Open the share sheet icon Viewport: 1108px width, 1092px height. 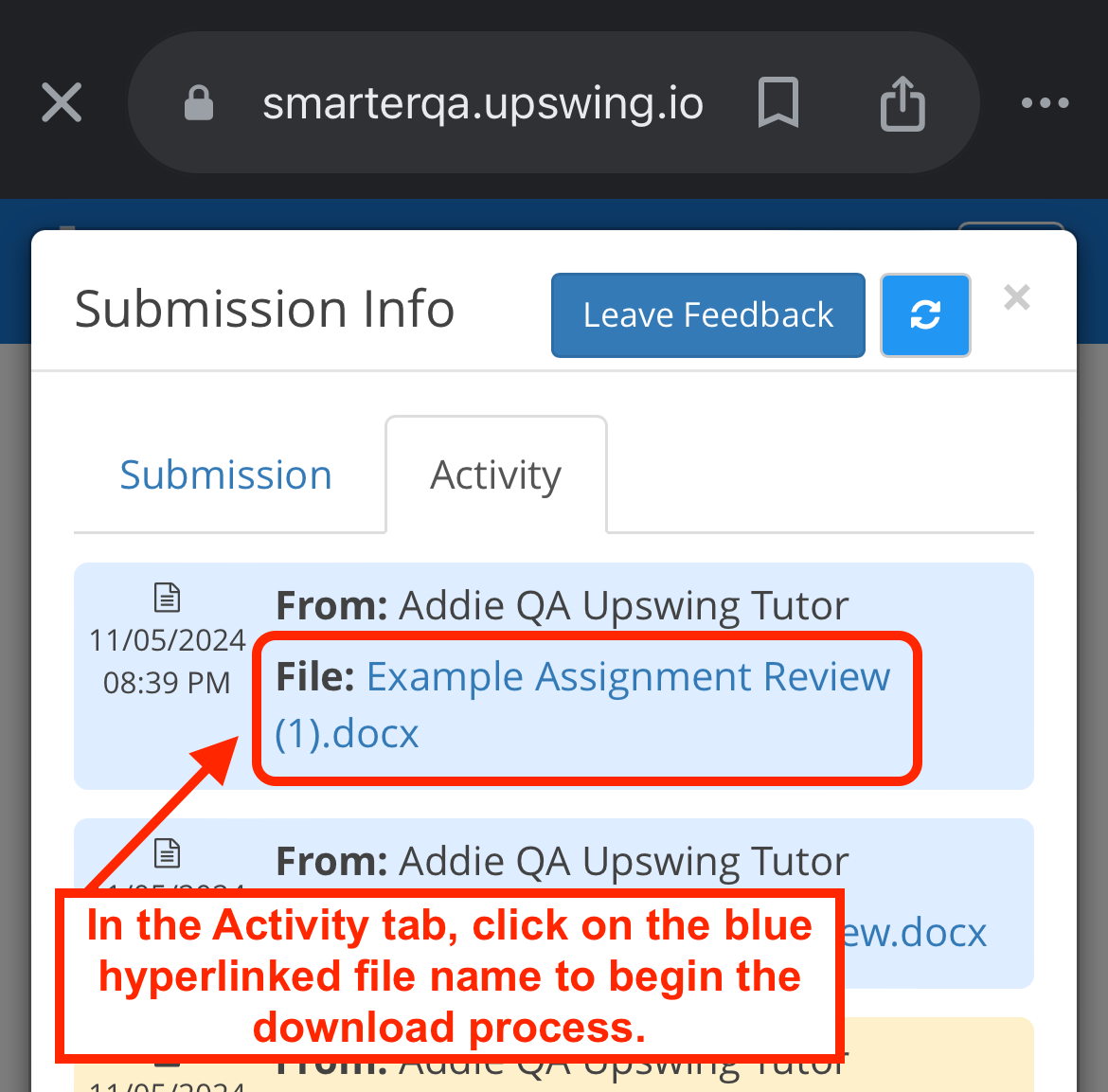pos(902,103)
